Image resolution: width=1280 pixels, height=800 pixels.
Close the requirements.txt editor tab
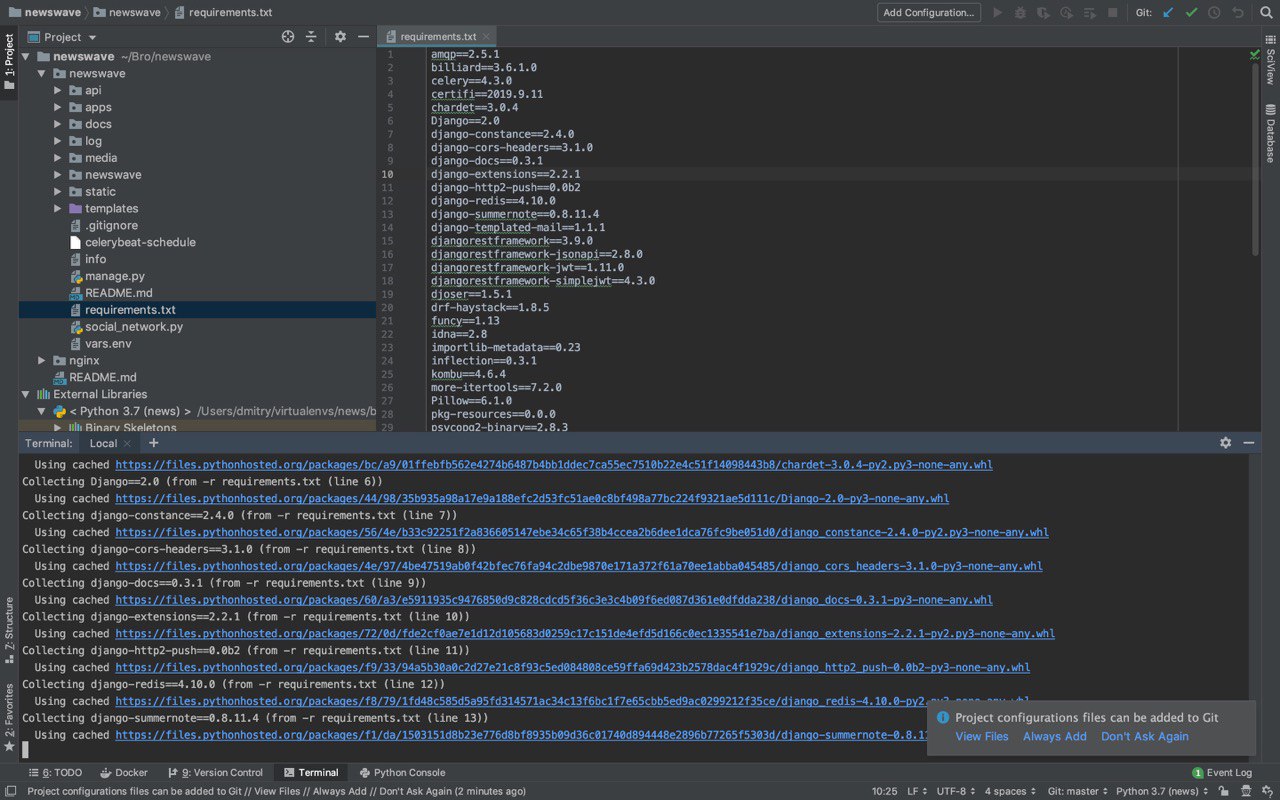(486, 37)
